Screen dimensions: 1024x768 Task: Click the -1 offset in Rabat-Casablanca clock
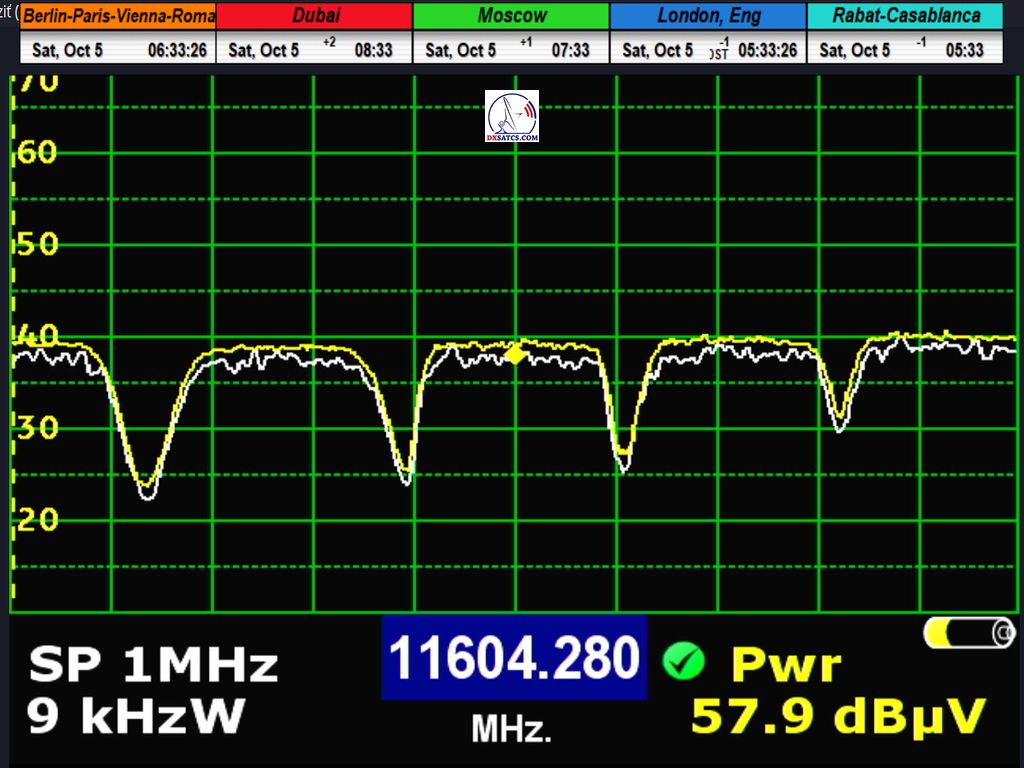[920, 44]
